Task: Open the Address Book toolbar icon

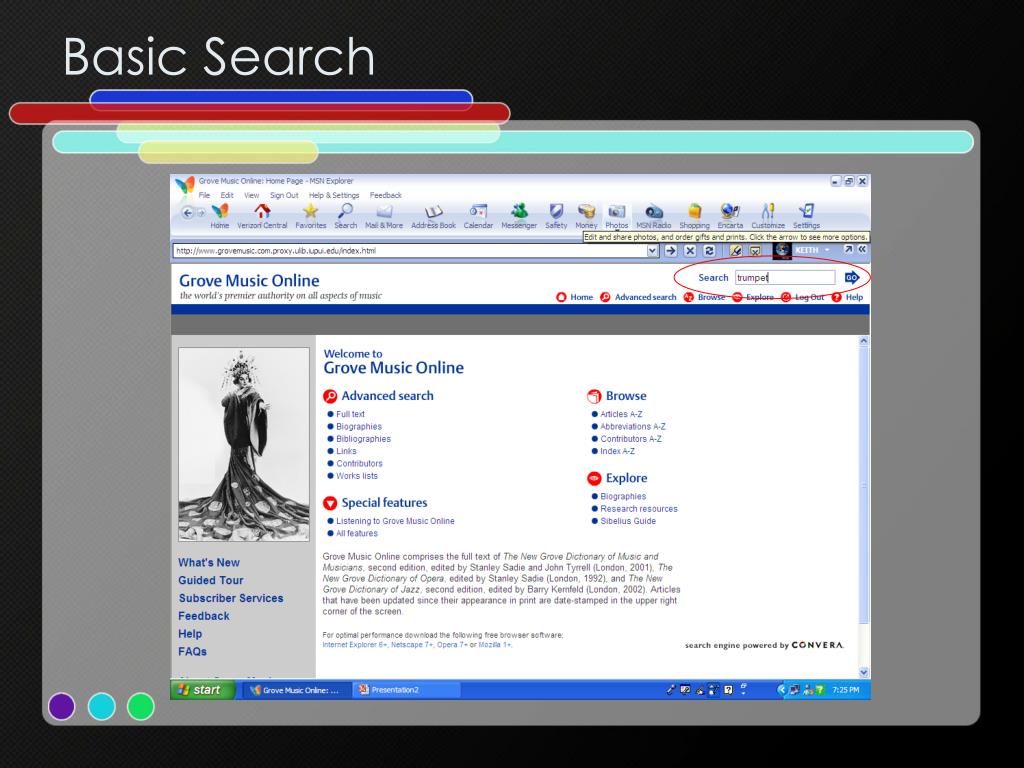Action: (433, 216)
